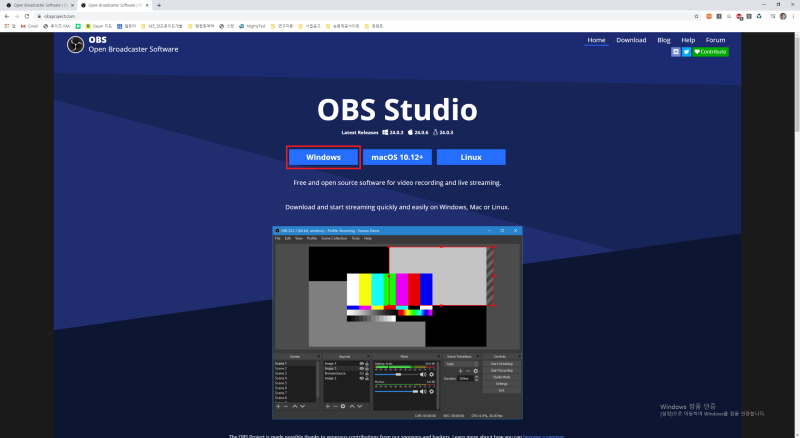Click the Linux download button

471,157
